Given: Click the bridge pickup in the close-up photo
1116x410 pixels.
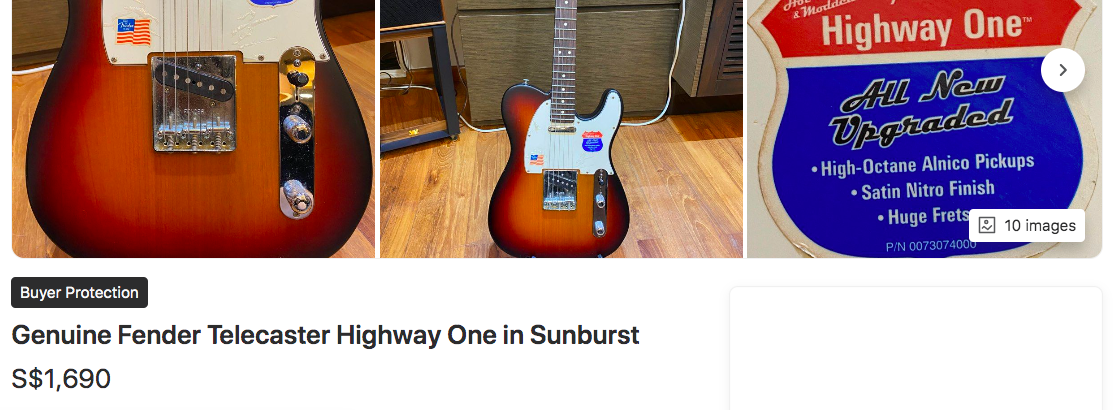Looking at the screenshot, I should [194, 80].
